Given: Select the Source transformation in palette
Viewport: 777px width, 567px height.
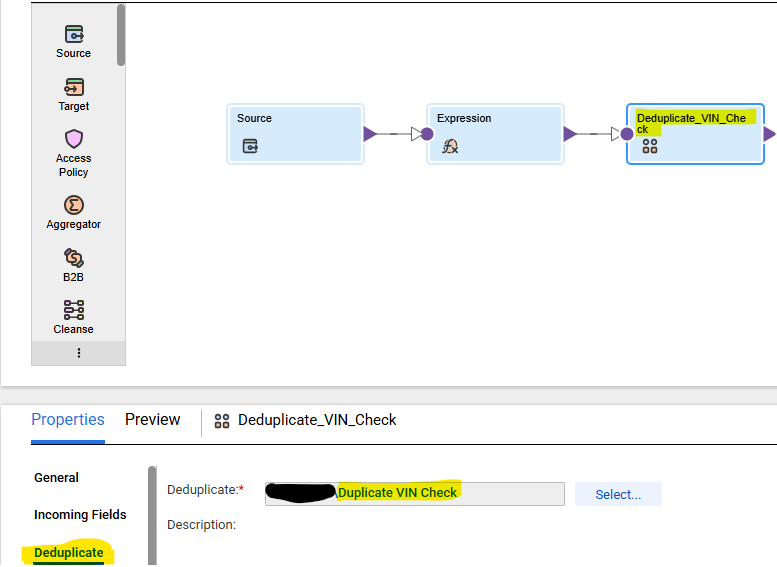Looking at the screenshot, I should [x=74, y=42].
